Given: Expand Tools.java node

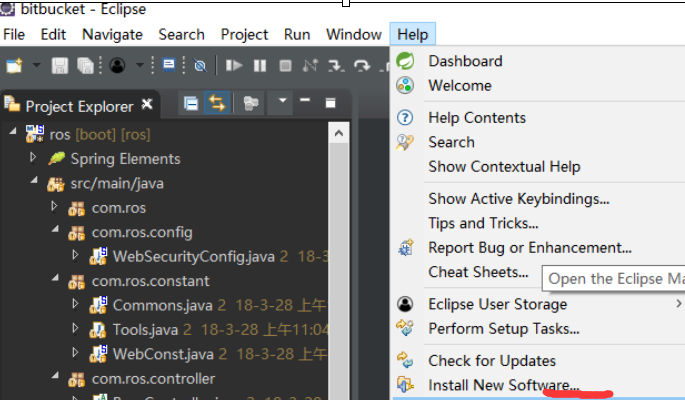Looking at the screenshot, I should coord(75,328).
